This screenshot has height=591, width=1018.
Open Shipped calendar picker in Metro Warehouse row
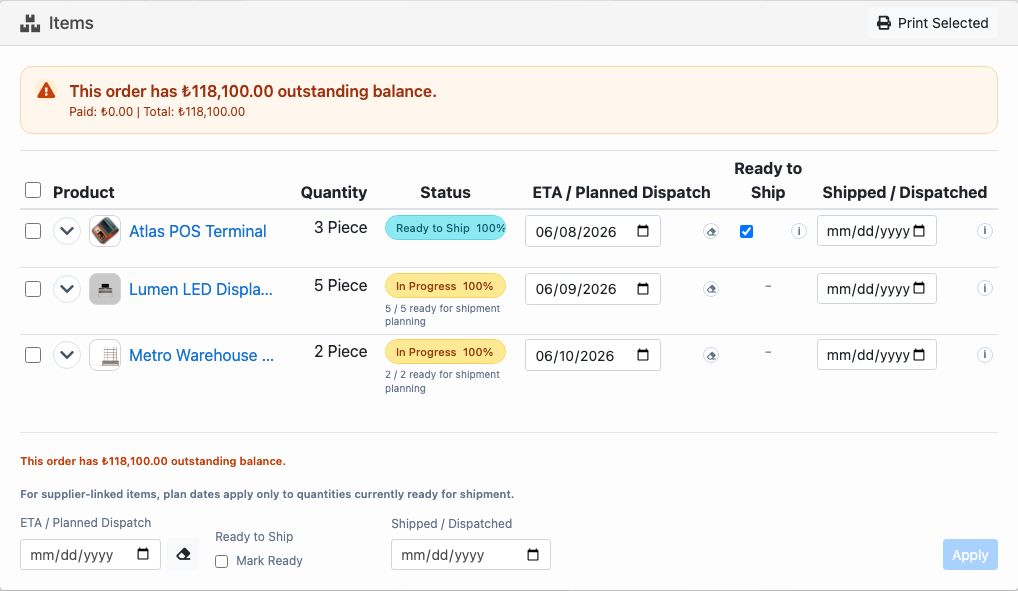point(919,355)
